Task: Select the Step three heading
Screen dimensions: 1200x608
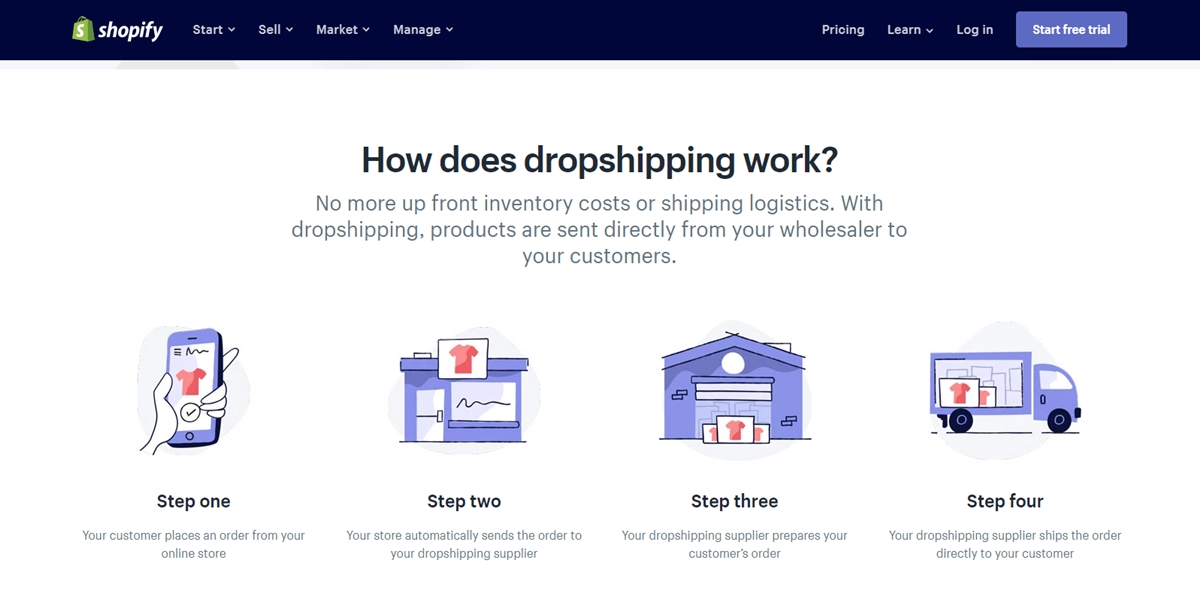Action: pos(735,501)
